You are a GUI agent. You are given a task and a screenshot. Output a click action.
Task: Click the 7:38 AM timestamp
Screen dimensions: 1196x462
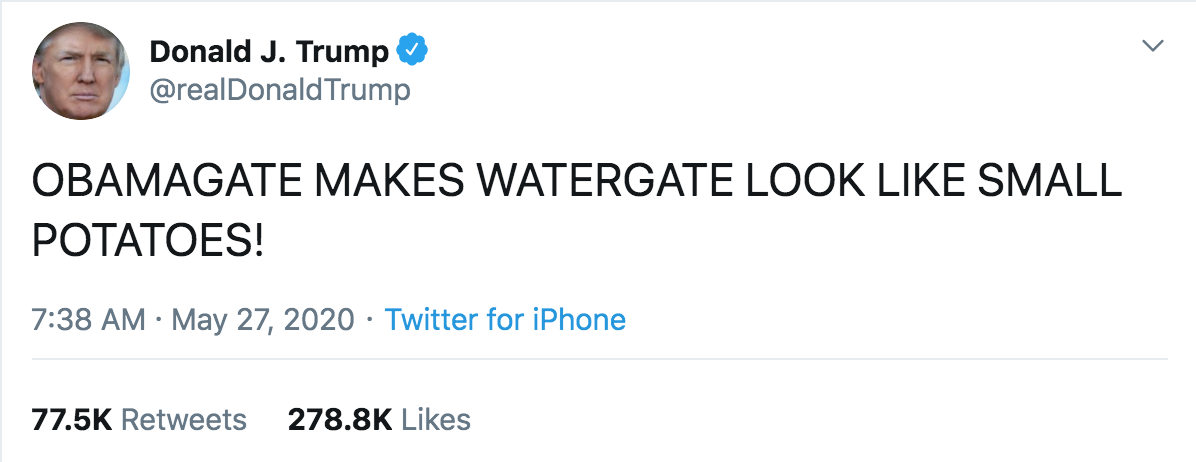coord(89,320)
